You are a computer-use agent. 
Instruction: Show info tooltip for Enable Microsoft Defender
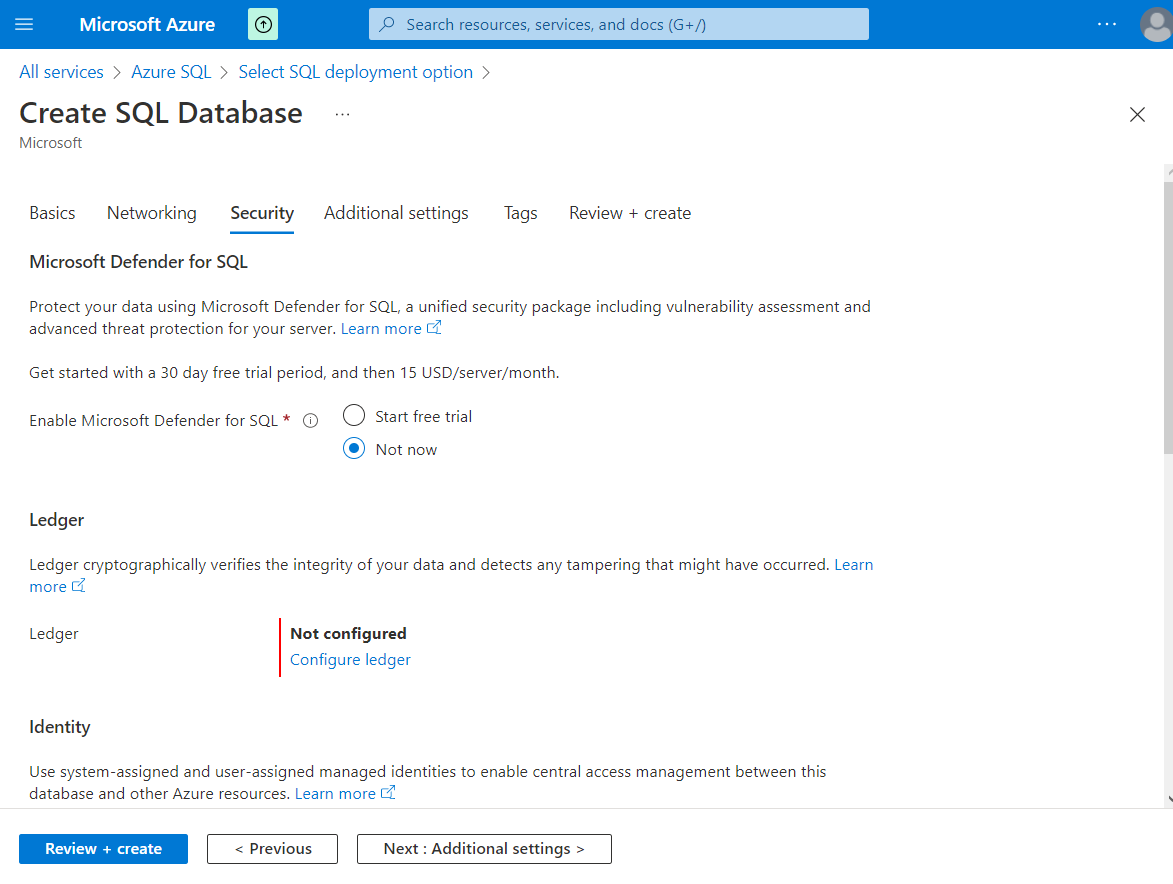coord(310,420)
